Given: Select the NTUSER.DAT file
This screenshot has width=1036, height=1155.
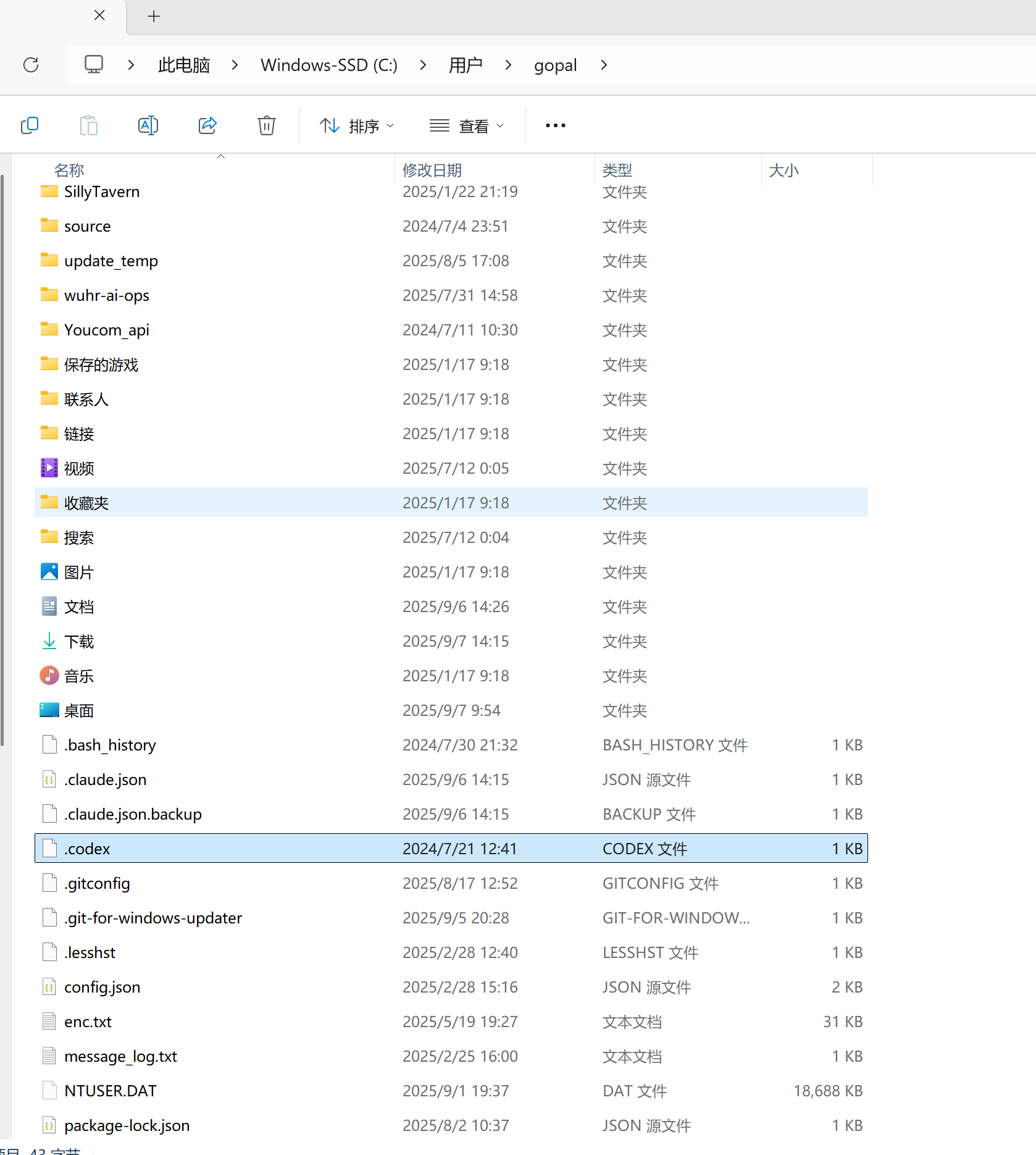Looking at the screenshot, I should click(451, 1091).
